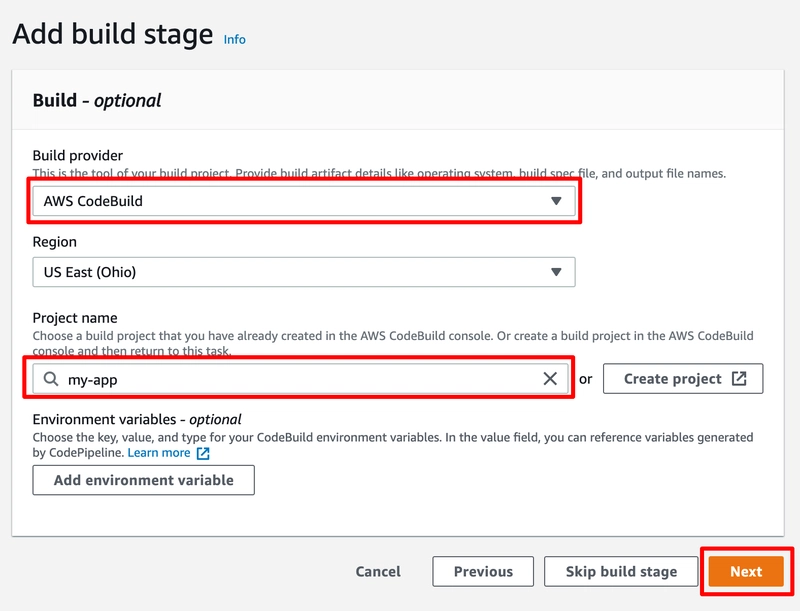Clear the my-app project name with X
800x611 pixels.
550,379
